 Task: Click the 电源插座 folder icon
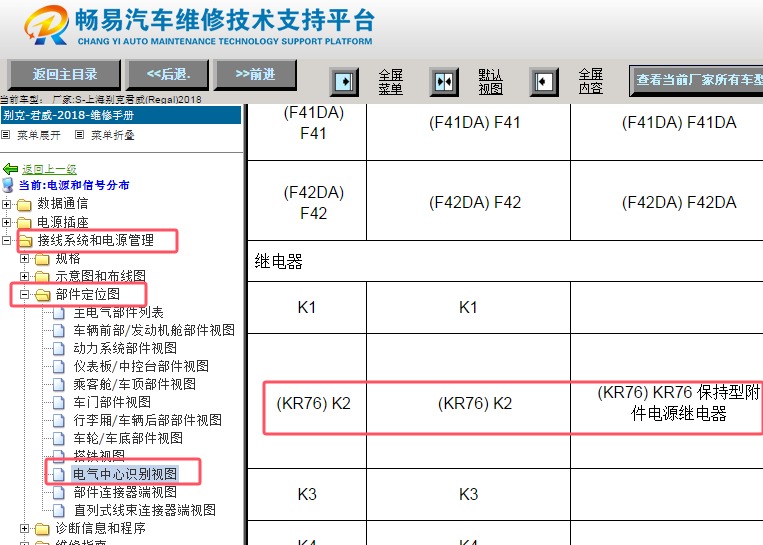[24, 223]
